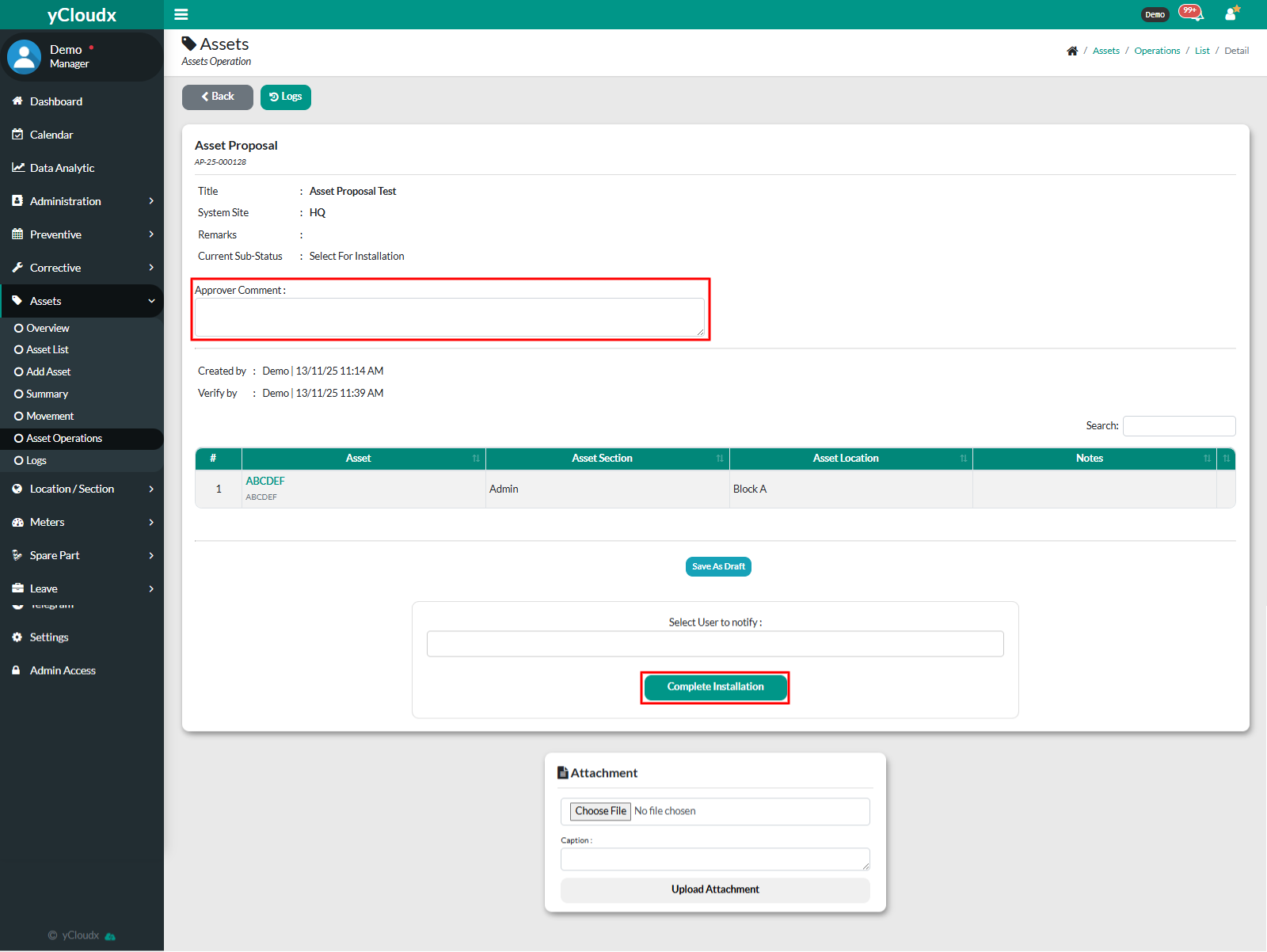Image resolution: width=1267 pixels, height=952 pixels.
Task: Focus the attachment Caption field
Action: coord(715,859)
